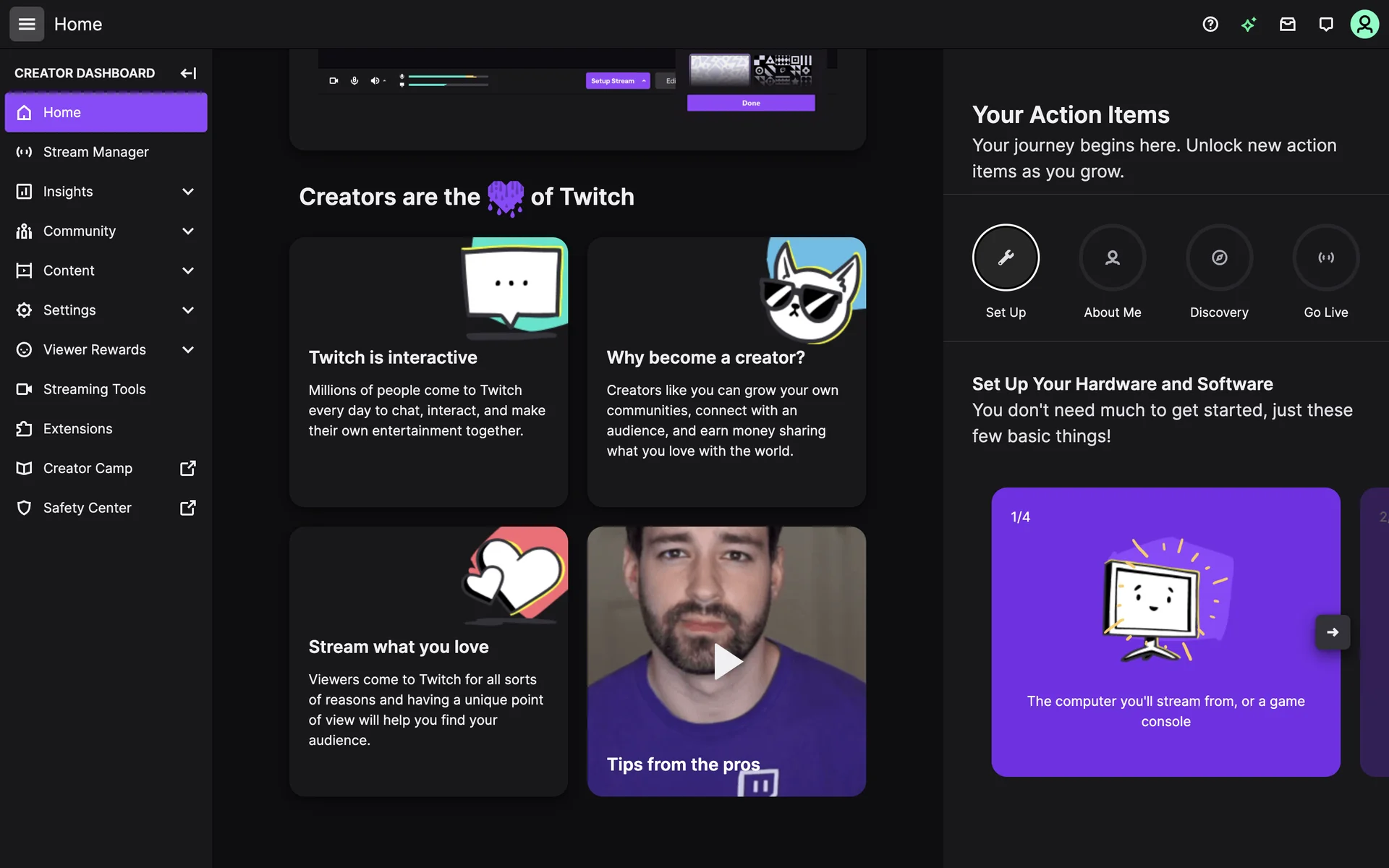This screenshot has width=1389, height=868.
Task: Open Streaming Tools page
Action: click(x=94, y=389)
